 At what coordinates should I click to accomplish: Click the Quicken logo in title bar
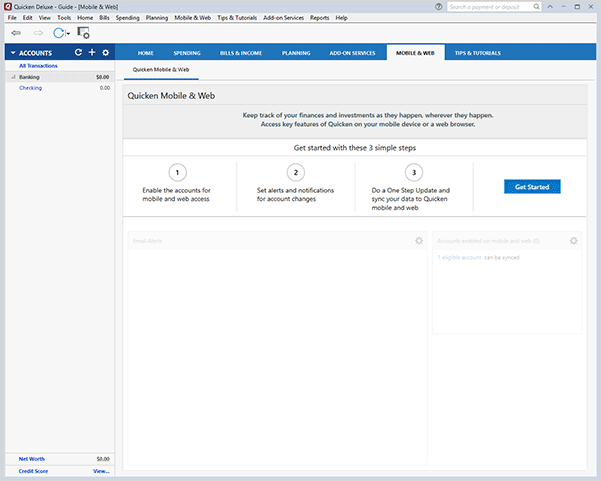click(8, 7)
